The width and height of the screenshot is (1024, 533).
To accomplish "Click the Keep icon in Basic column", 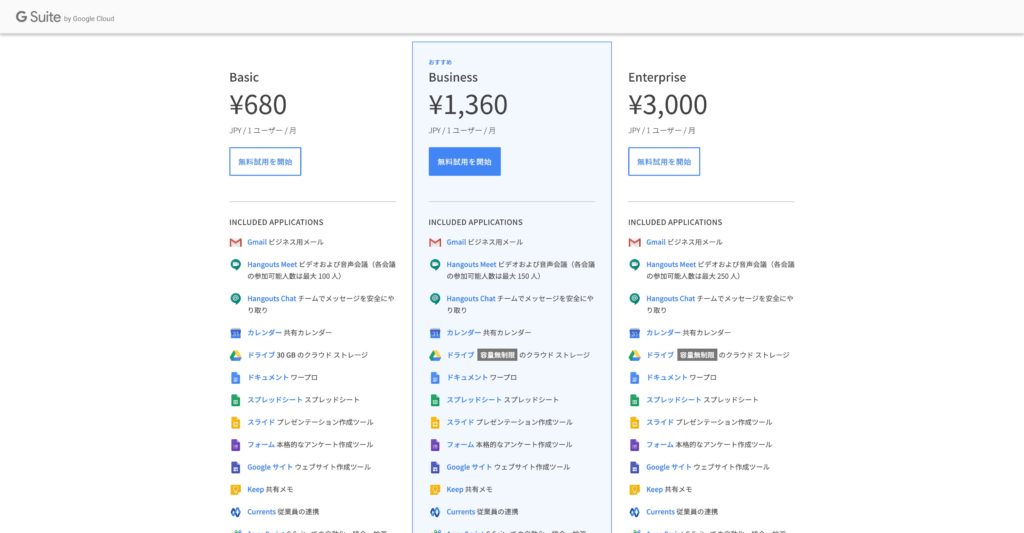I will 236,489.
